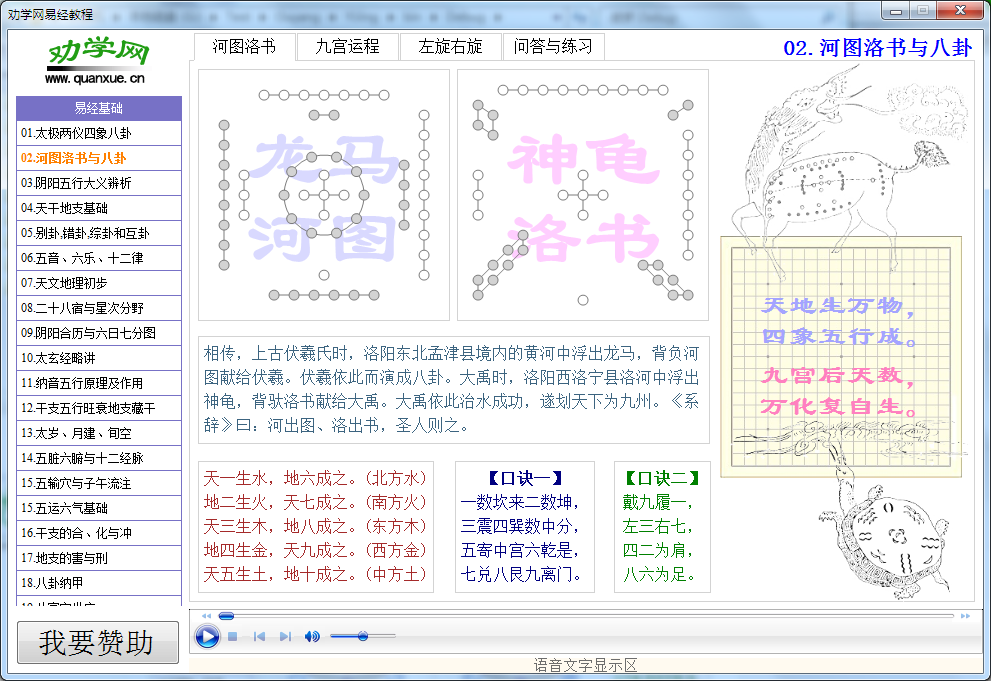Adjust the volume slider knob
Screen dimensions: 991x681
click(x=363, y=635)
